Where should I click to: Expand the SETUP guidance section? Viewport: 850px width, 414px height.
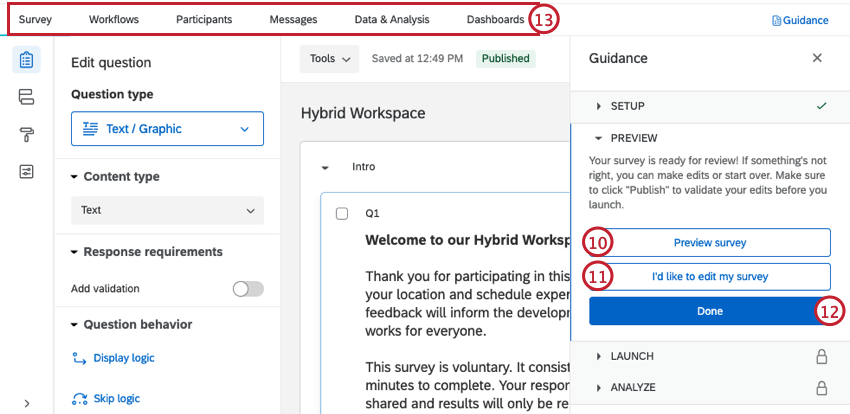click(x=600, y=106)
